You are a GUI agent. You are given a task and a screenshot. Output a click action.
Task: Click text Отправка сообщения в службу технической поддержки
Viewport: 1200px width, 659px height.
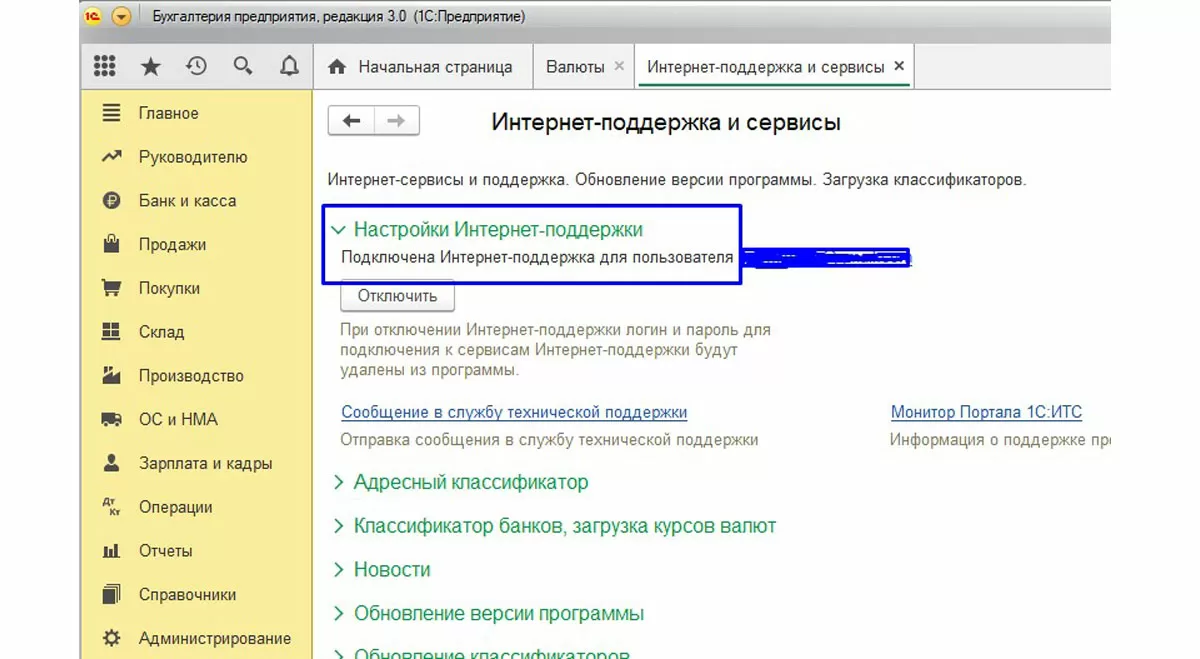[x=549, y=440]
